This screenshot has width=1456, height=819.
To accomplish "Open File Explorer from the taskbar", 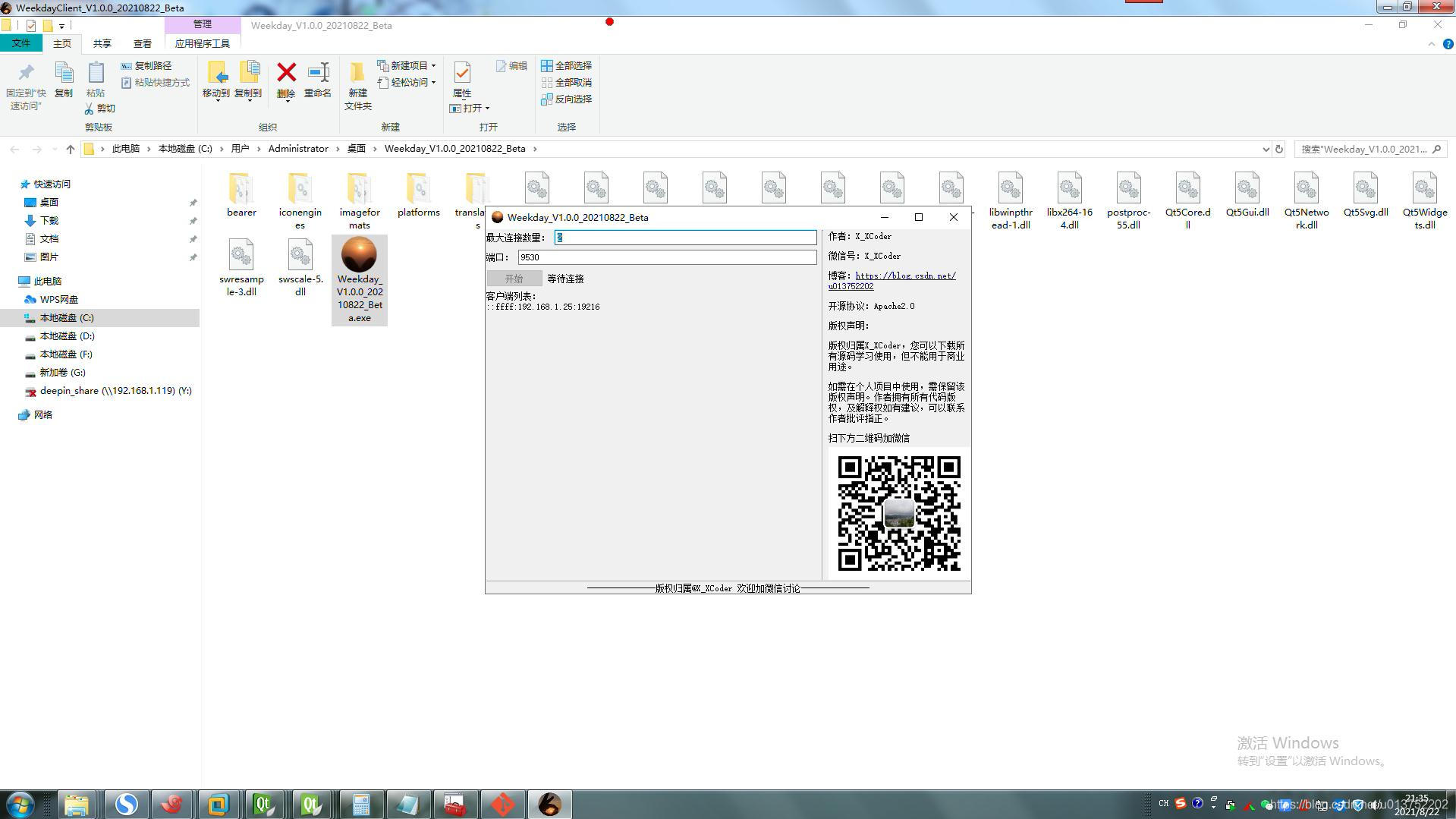I will click(x=77, y=804).
